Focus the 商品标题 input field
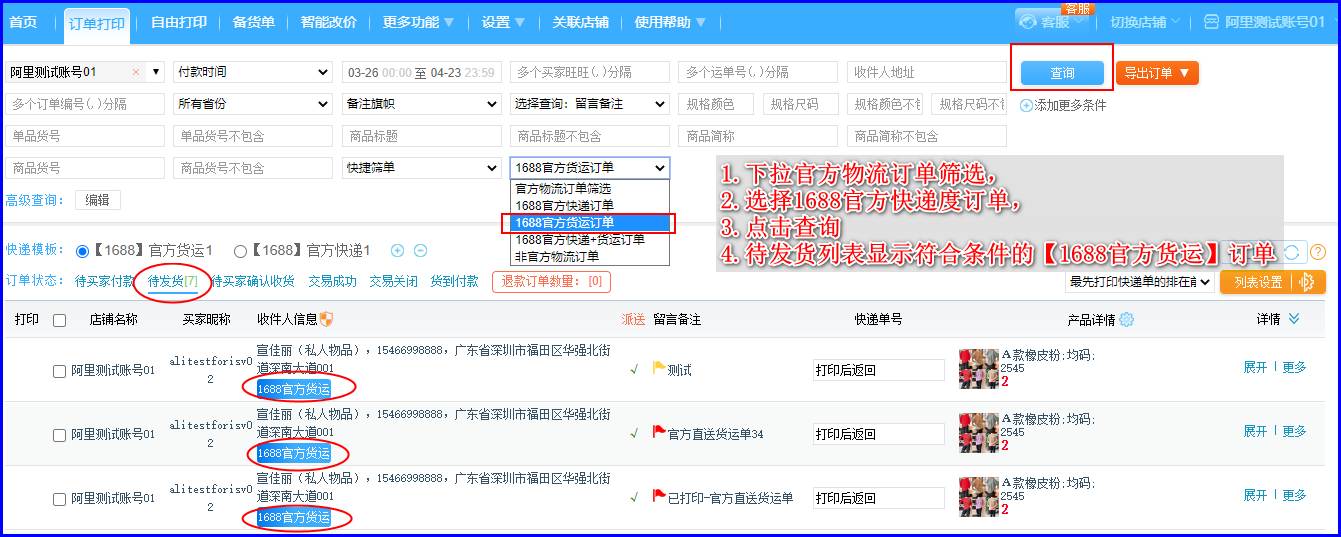The image size is (1341, 537). click(422, 136)
